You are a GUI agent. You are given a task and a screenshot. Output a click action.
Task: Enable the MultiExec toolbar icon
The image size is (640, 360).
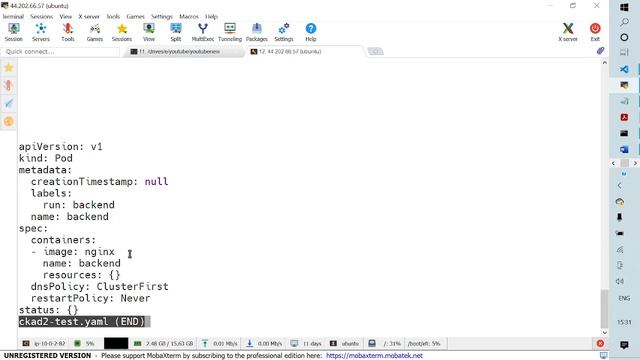tap(203, 32)
